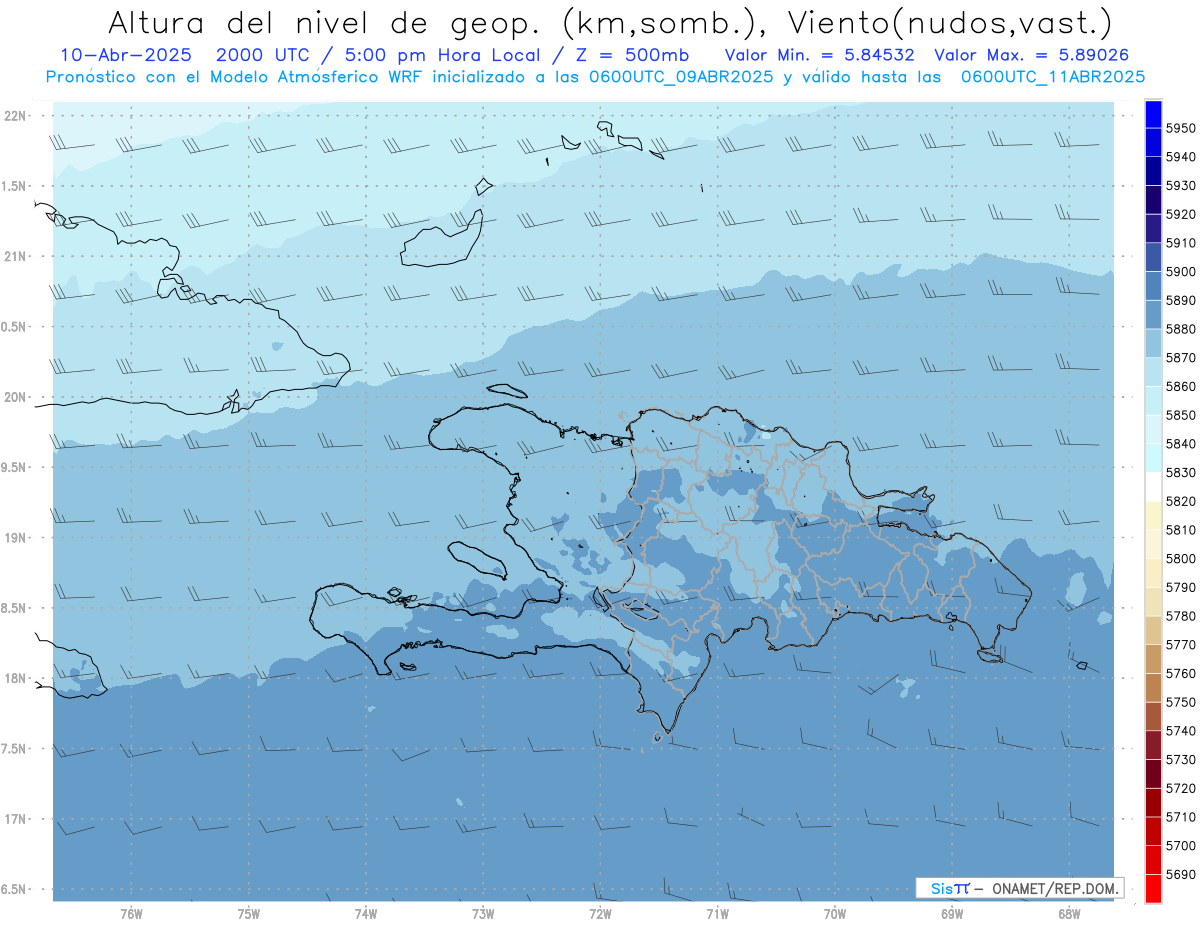This screenshot has width=1200, height=927.
Task: Click the '22N' latitude label
Action: point(14,116)
